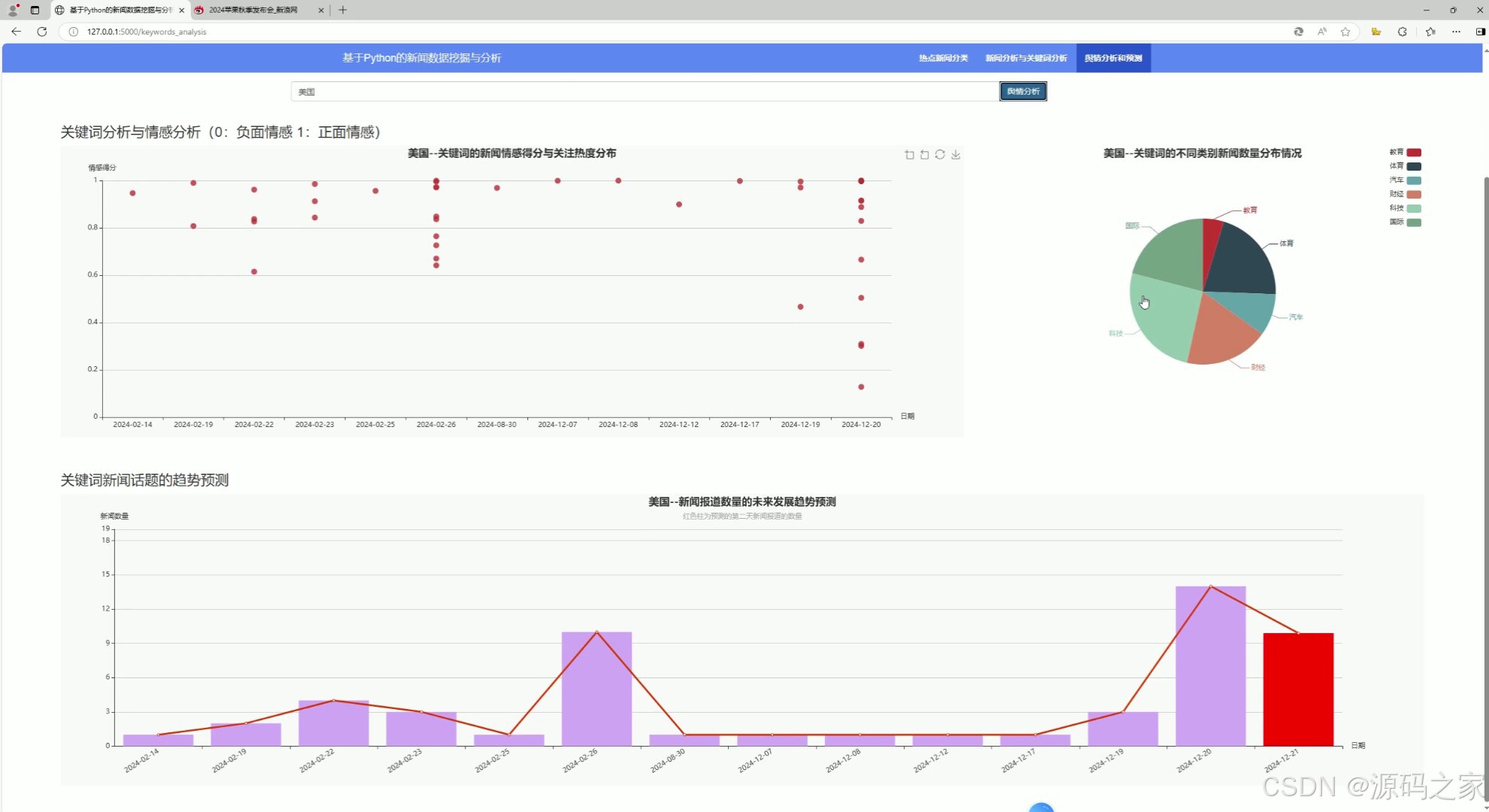Open the favorites list icon
The image size is (1489, 812).
click(x=1430, y=32)
